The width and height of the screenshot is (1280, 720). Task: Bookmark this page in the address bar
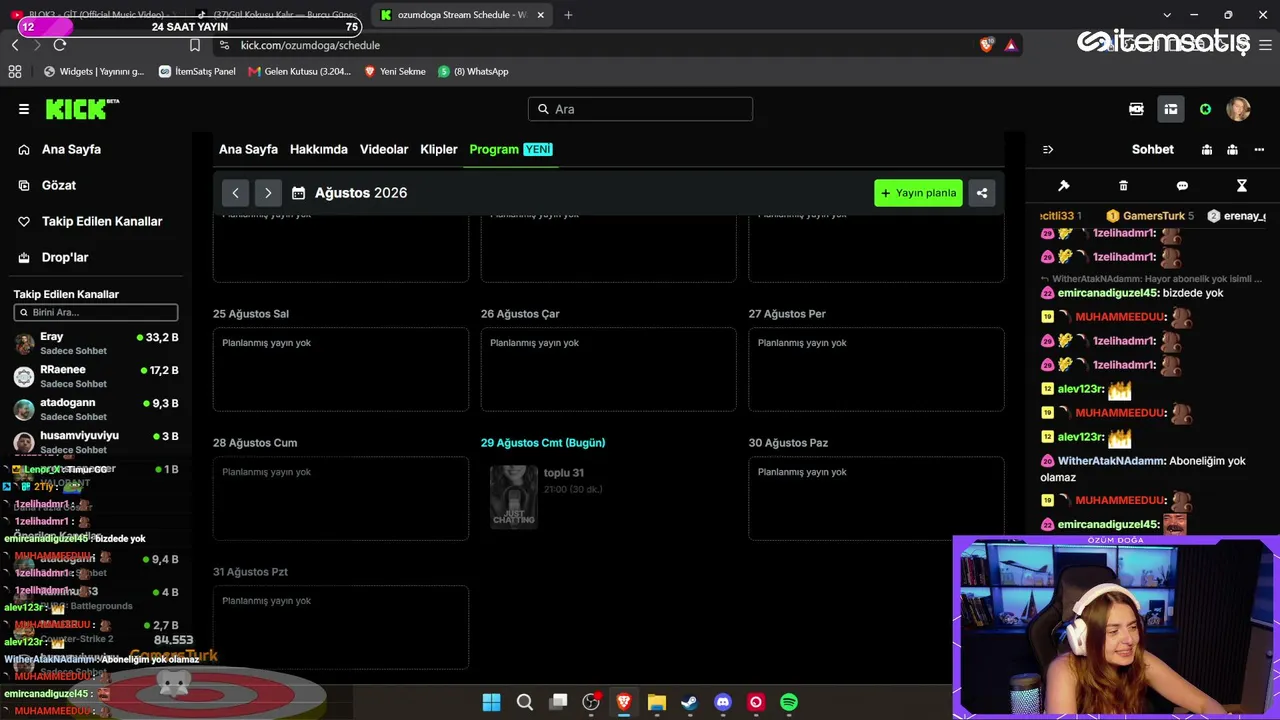(x=195, y=45)
